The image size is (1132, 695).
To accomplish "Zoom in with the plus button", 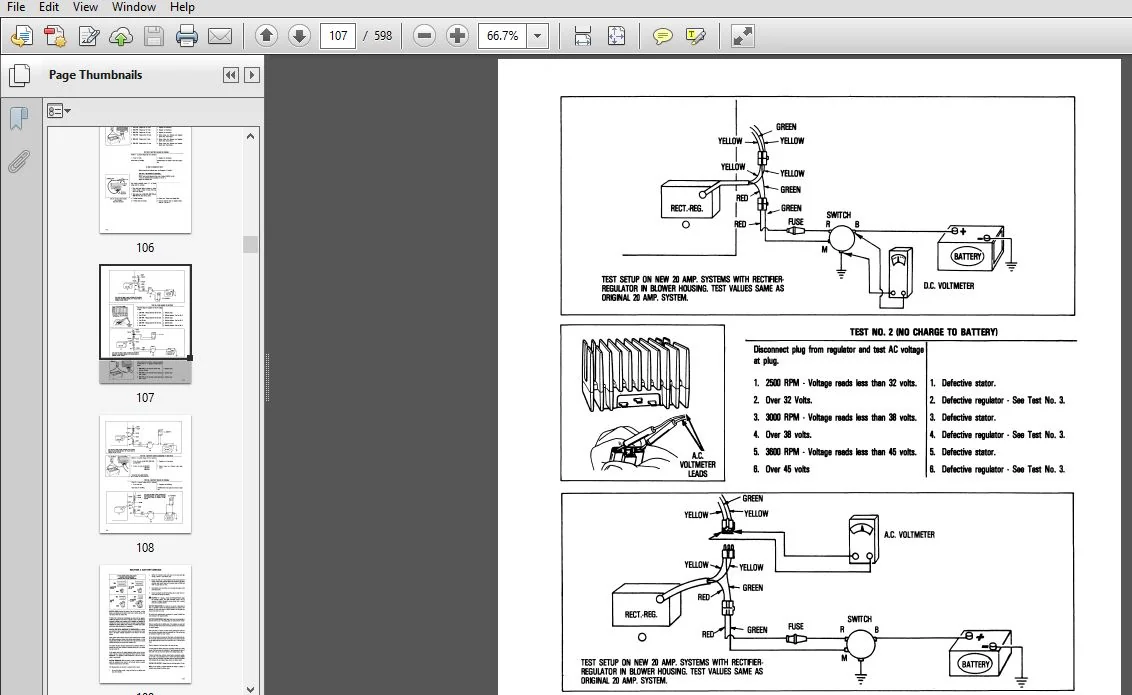I will coord(457,35).
